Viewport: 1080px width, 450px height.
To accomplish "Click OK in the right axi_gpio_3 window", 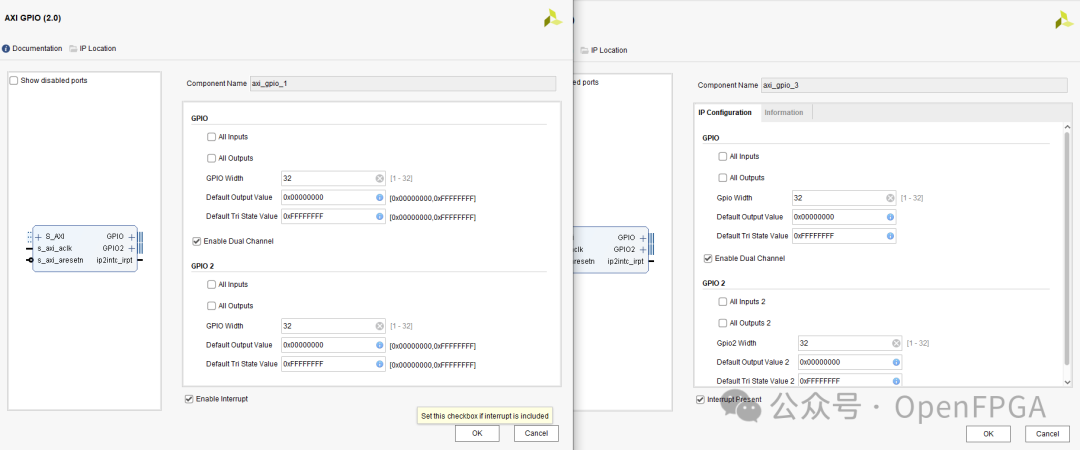I will point(988,433).
